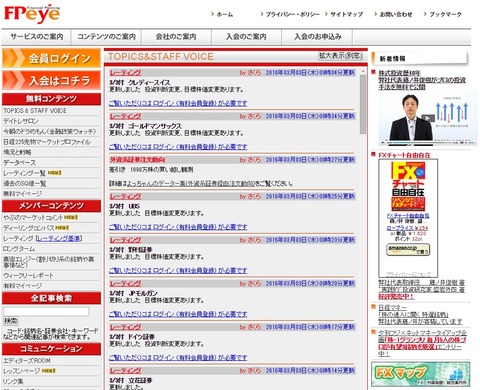Image resolution: width=480 pixels, height=390 pixels.
Task: Click the article search text field
Action: (x=46, y=311)
